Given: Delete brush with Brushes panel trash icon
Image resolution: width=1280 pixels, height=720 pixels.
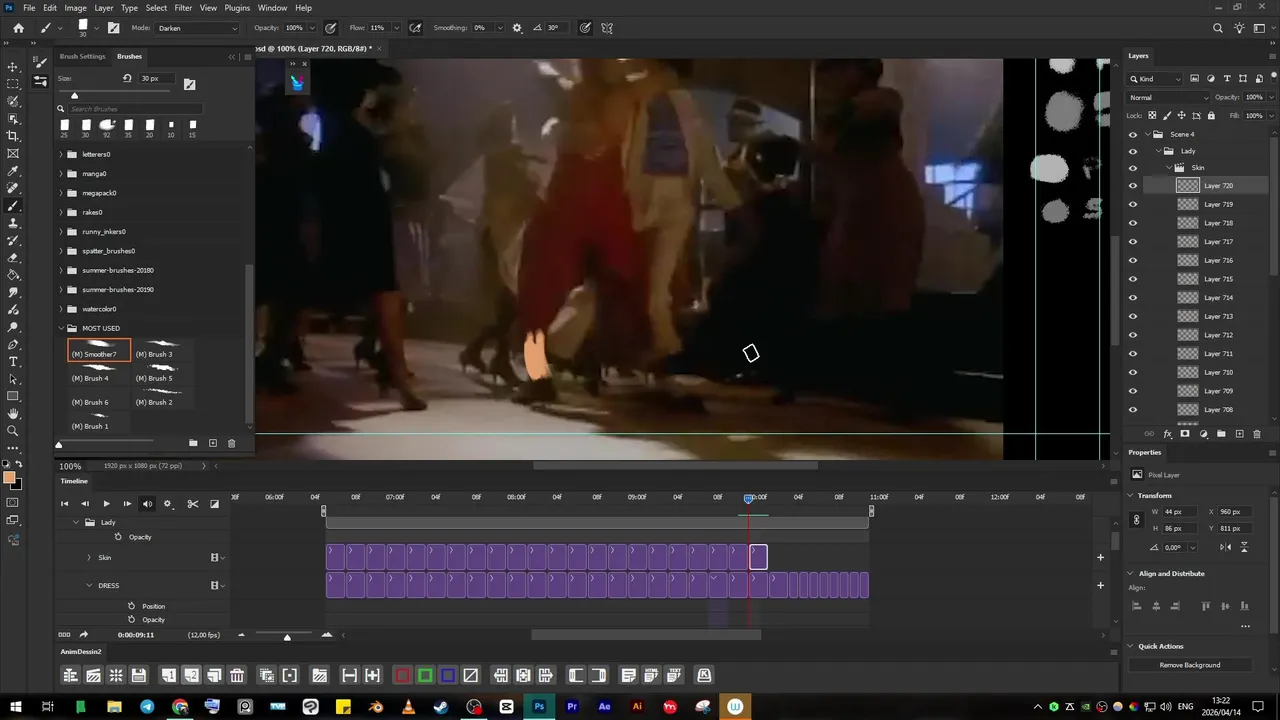Looking at the screenshot, I should 232,443.
